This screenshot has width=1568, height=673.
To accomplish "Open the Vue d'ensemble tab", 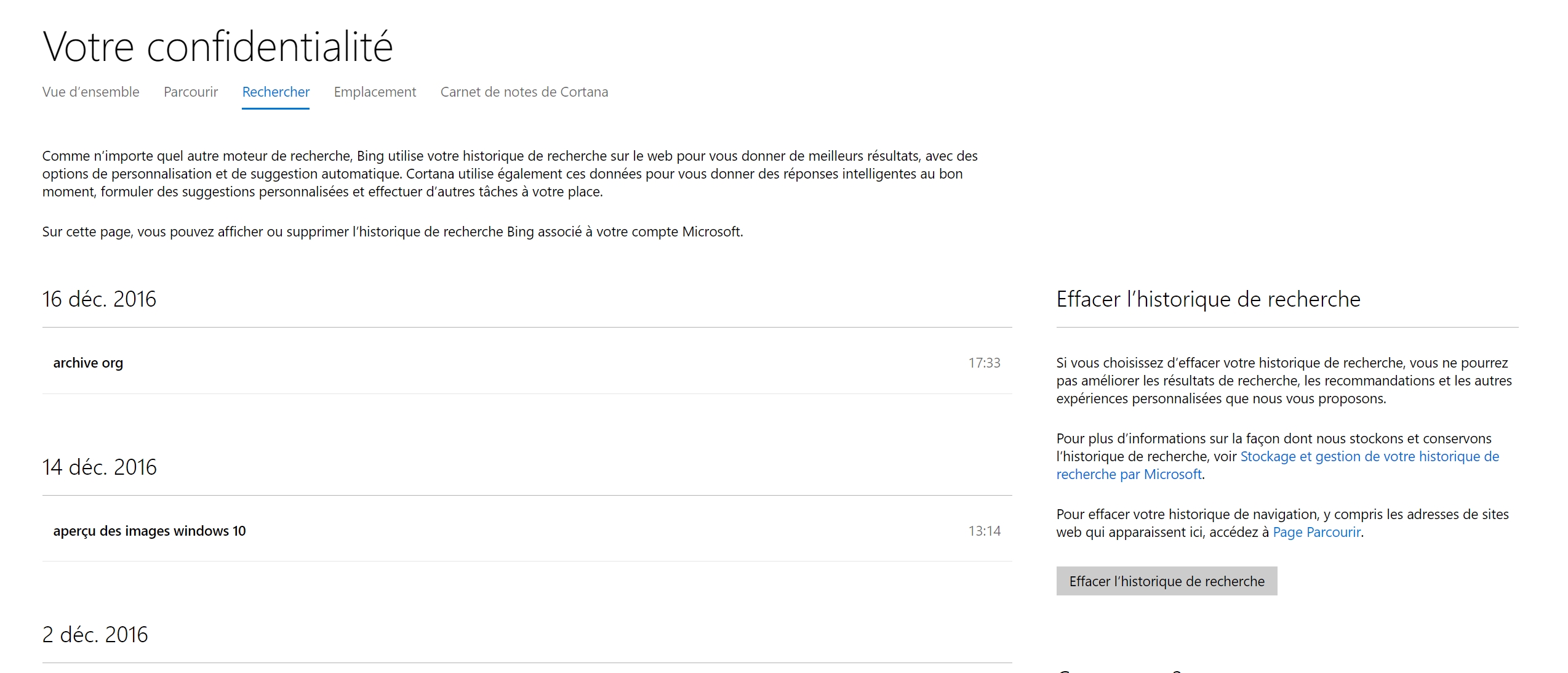I will (x=90, y=92).
